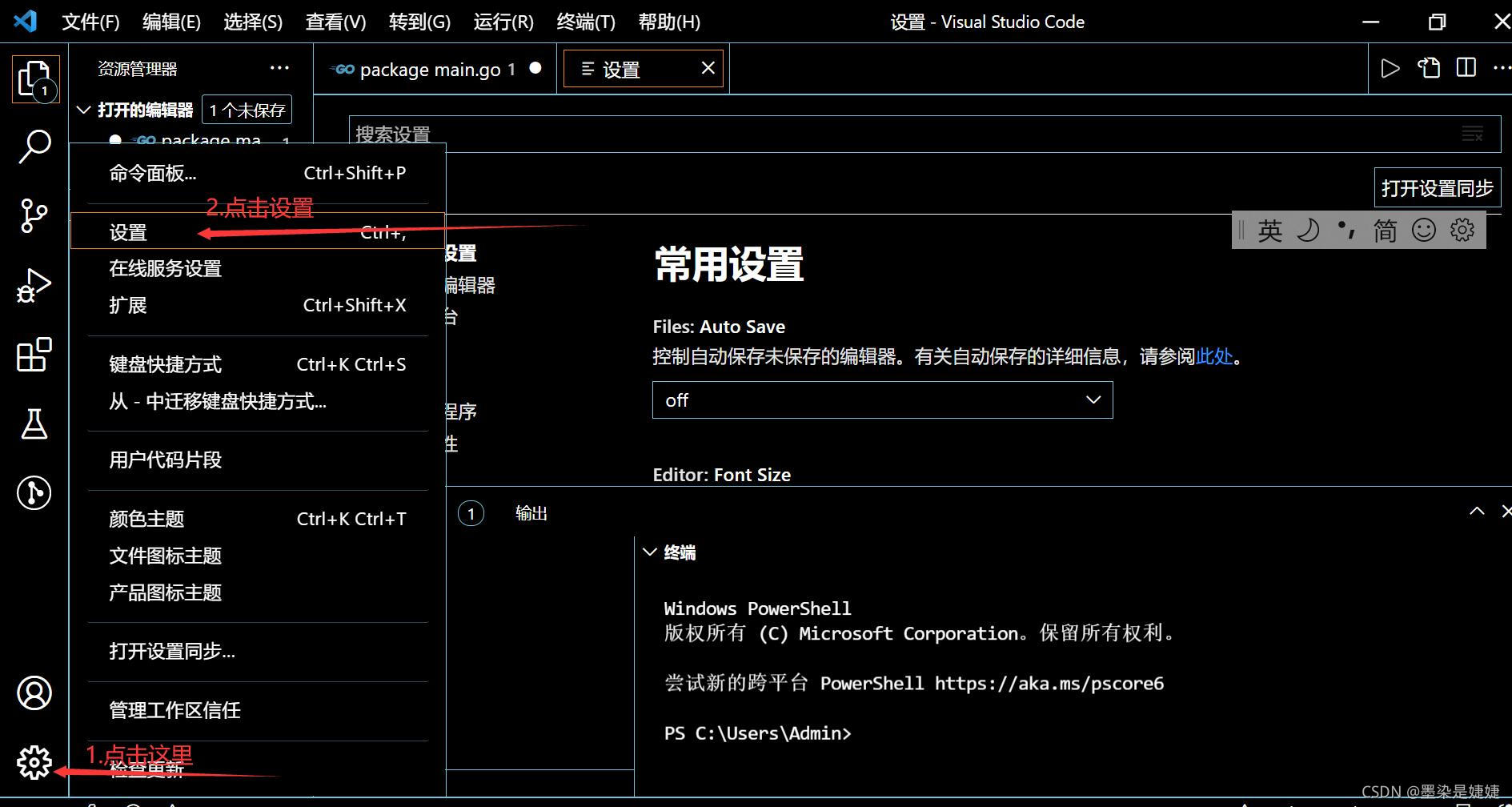Open the Run and Debug view icon
This screenshot has width=1512, height=807.
34,285
